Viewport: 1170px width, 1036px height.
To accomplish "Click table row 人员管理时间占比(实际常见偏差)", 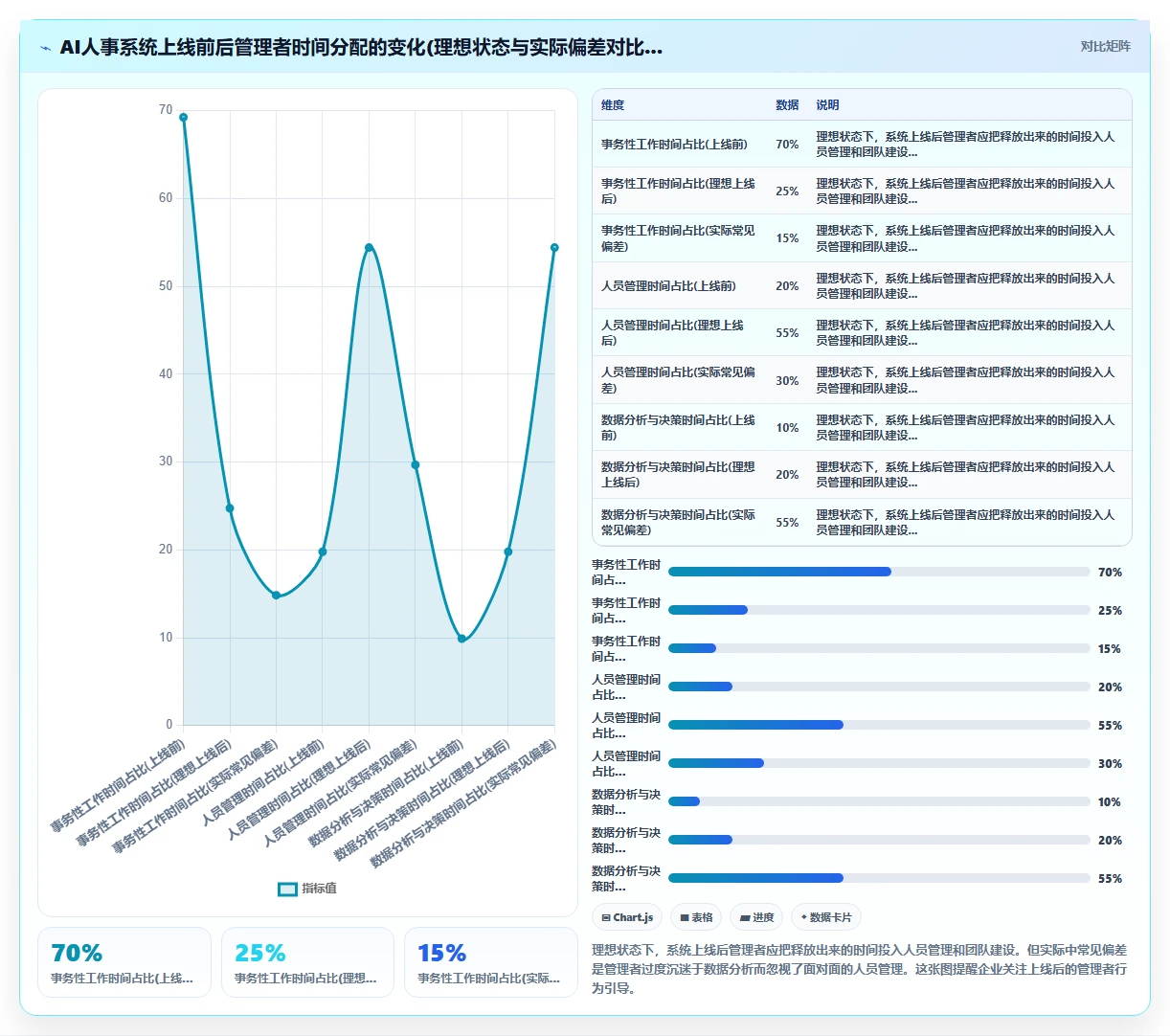I will pos(862,380).
